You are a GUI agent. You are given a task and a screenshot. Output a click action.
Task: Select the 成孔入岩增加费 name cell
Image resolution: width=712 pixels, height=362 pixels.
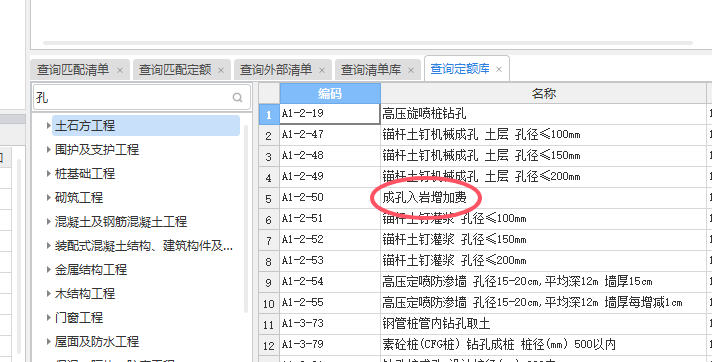(x=544, y=198)
